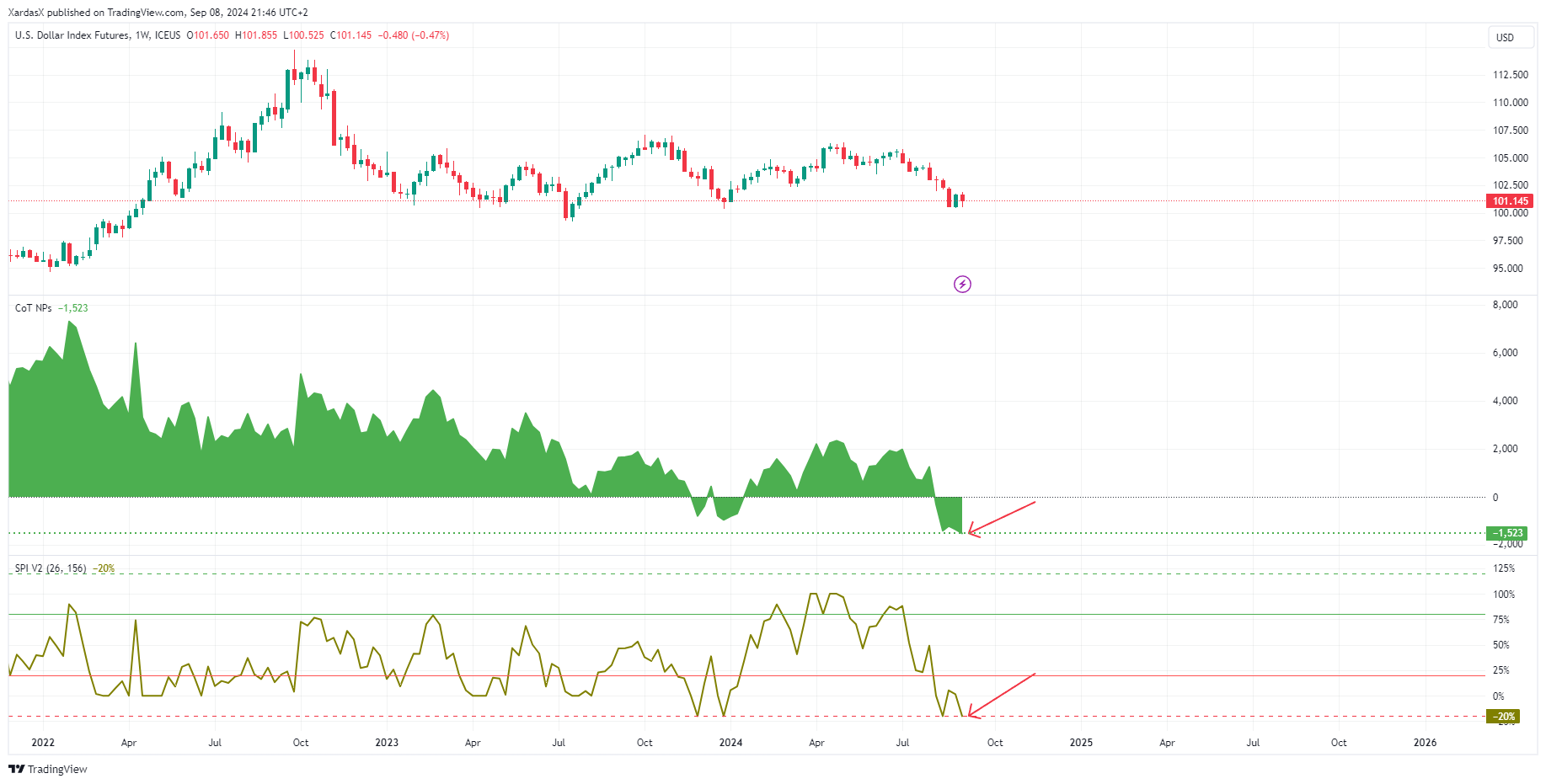Click the 4,000 CoT axis label
The image size is (1546, 784).
[1506, 401]
